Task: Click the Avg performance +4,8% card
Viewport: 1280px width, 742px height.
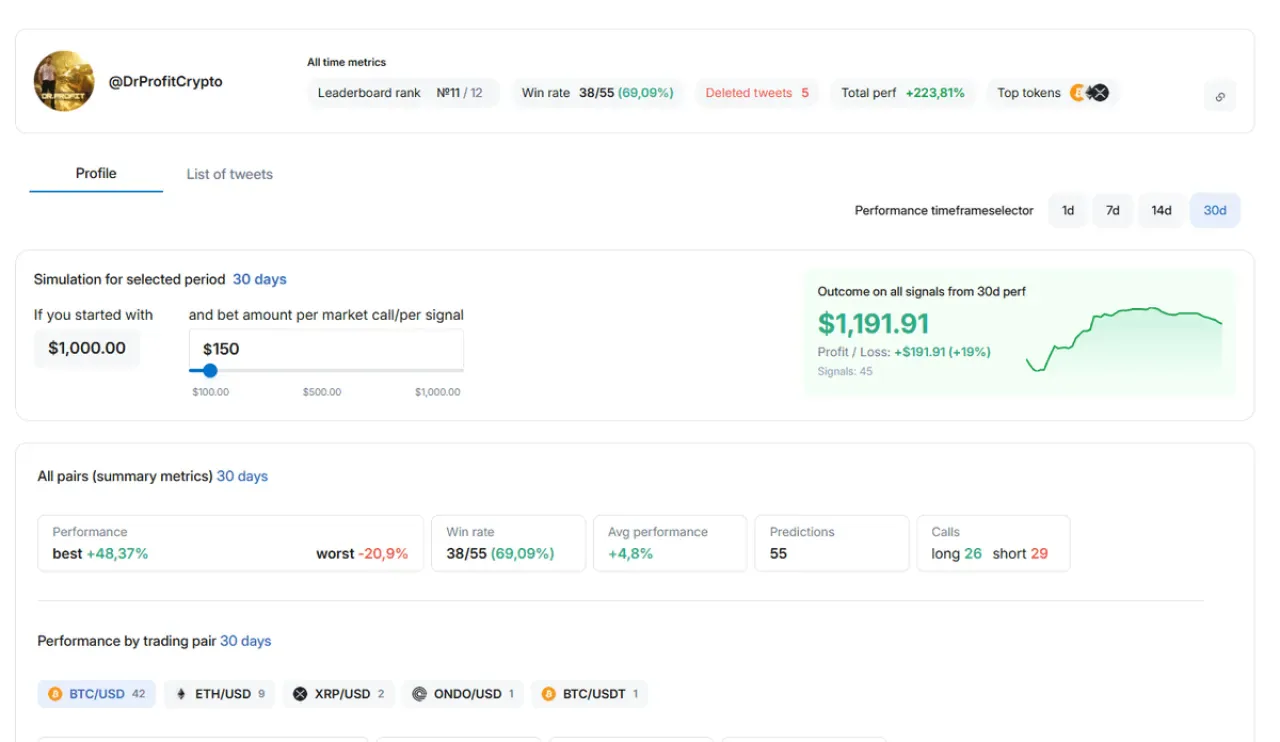Action: coord(670,543)
